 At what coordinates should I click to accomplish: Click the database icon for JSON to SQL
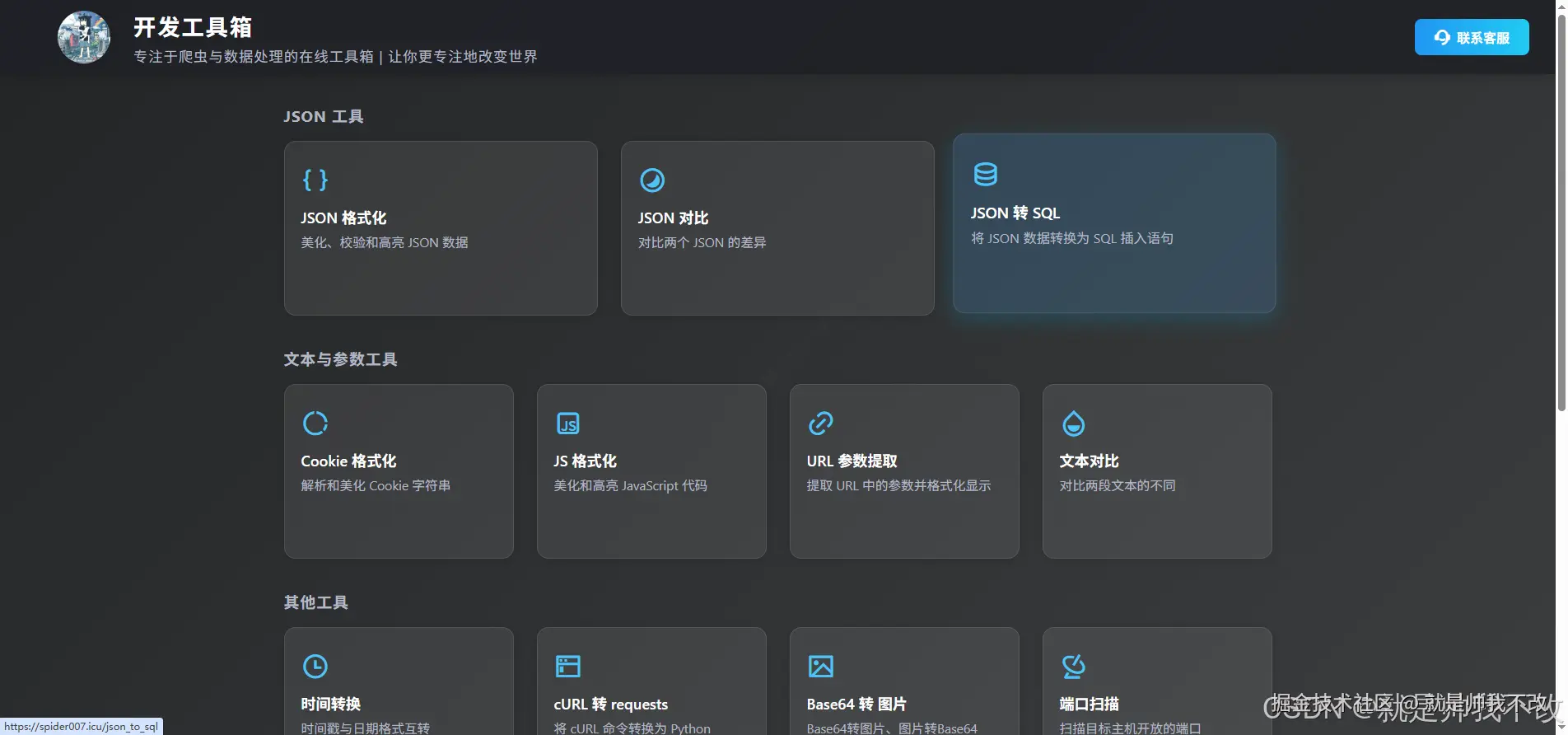pos(985,175)
